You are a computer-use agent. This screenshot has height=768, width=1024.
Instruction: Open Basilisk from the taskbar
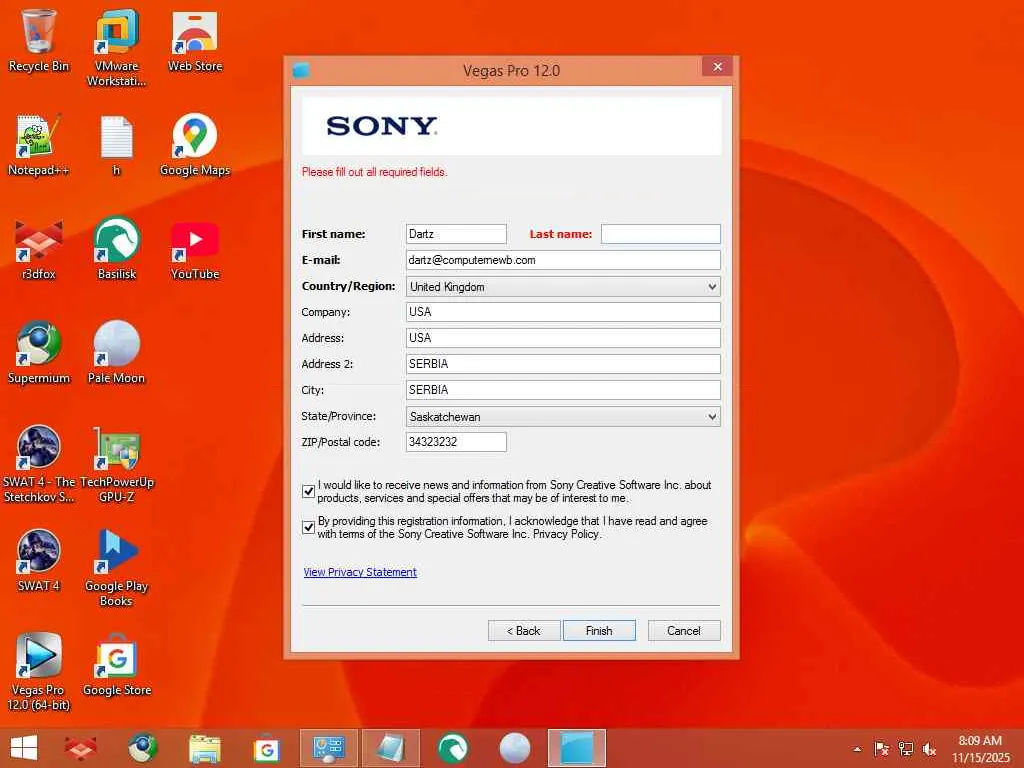click(453, 748)
